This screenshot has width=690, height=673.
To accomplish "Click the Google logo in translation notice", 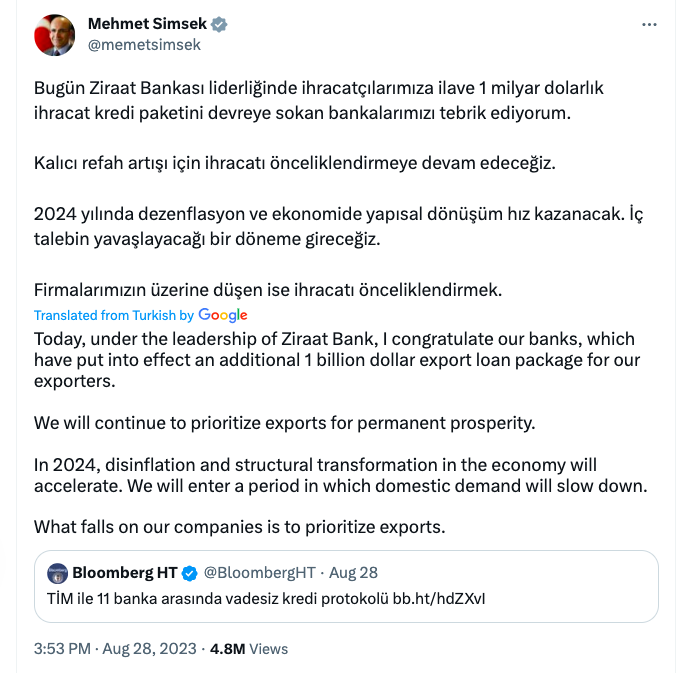I will [223, 315].
